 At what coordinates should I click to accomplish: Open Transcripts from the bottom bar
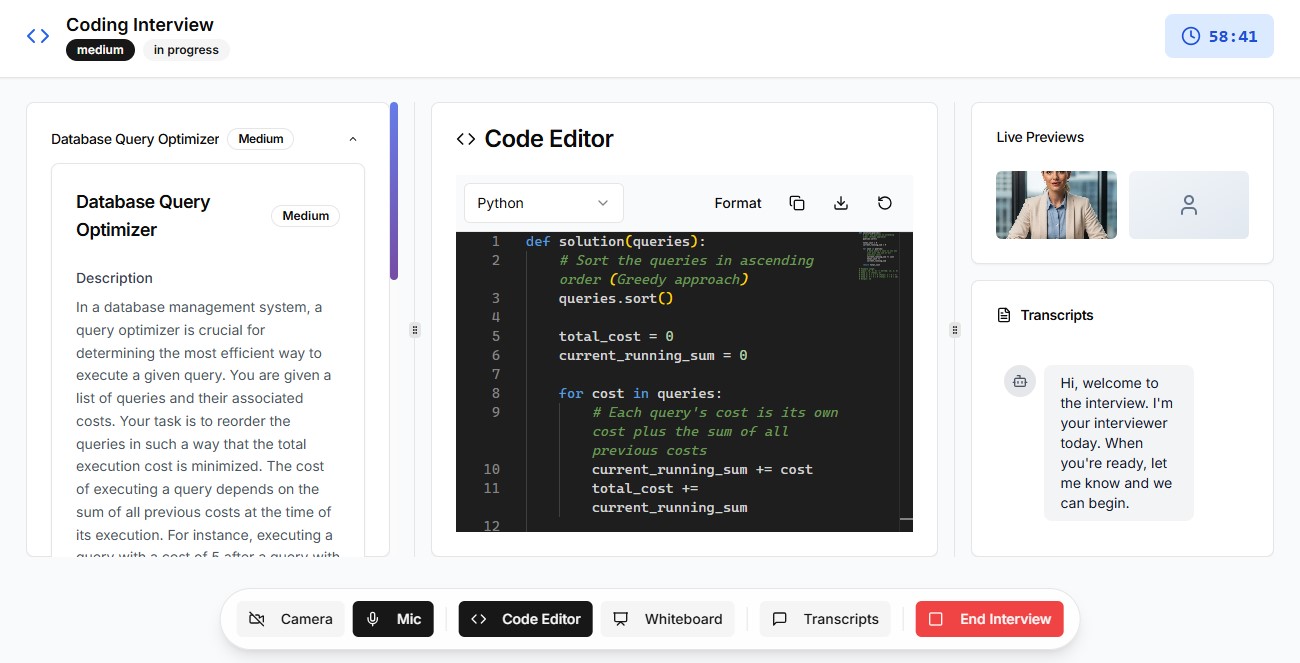[x=825, y=618]
